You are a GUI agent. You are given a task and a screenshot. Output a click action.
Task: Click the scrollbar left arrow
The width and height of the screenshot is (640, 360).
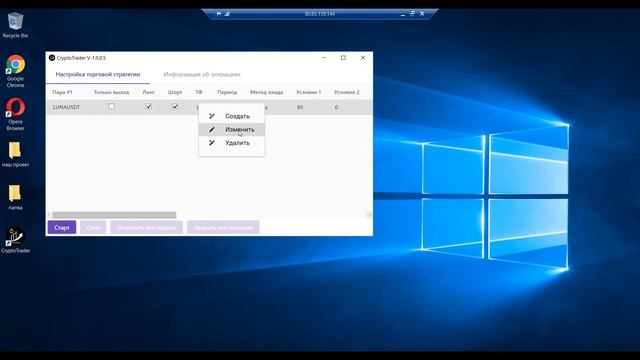point(49,215)
